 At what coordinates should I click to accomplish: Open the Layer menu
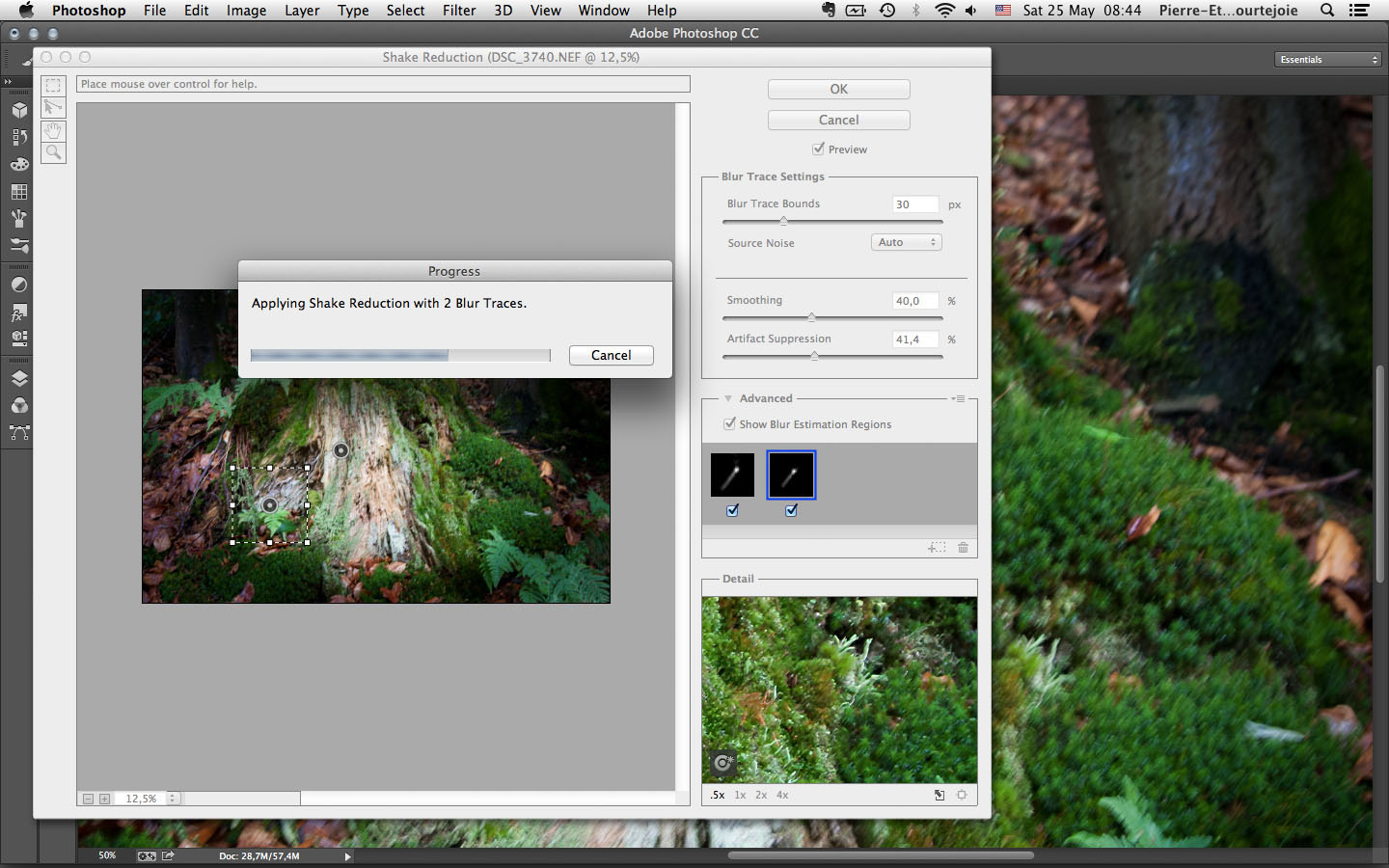[302, 11]
